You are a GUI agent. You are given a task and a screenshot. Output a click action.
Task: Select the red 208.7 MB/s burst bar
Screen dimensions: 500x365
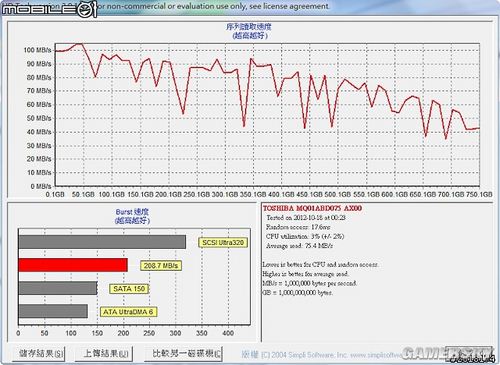pos(73,265)
